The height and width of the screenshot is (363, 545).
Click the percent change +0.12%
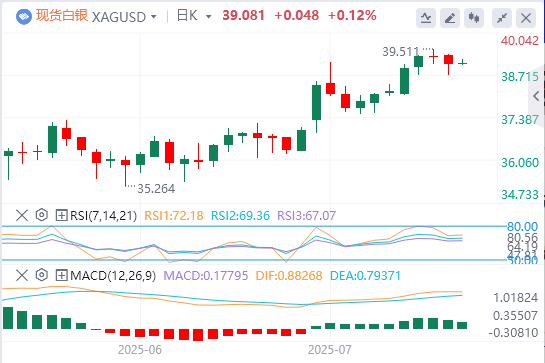tap(352, 16)
